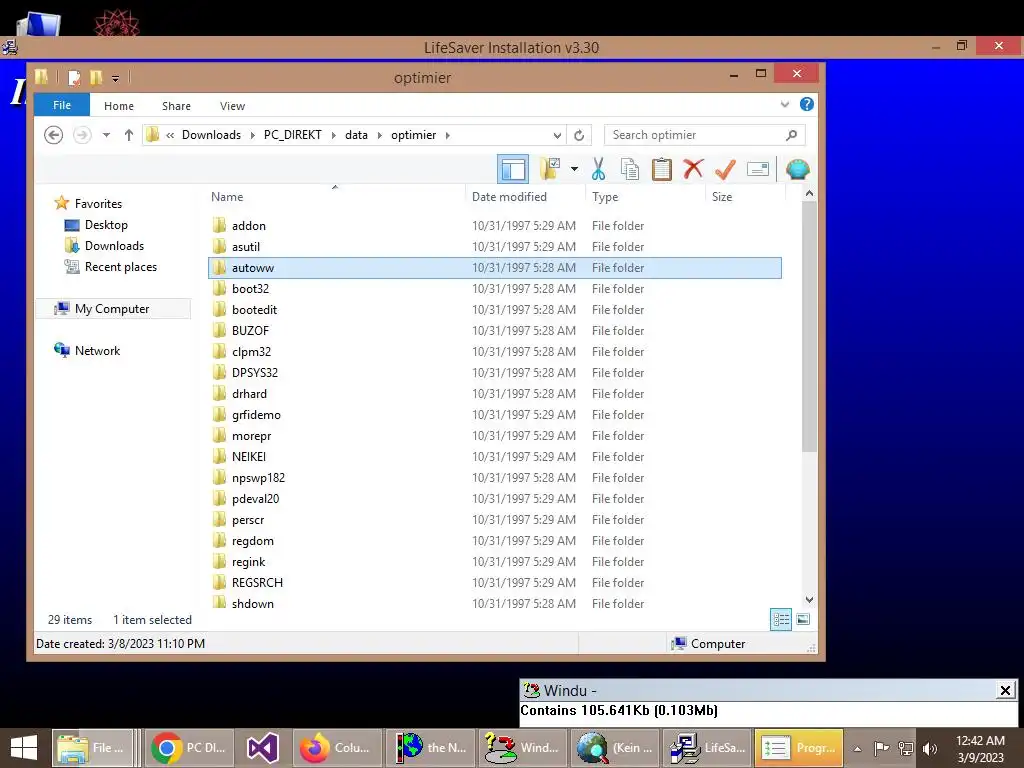This screenshot has height=768, width=1024.
Task: Select Network in navigation pane
Action: pos(97,351)
